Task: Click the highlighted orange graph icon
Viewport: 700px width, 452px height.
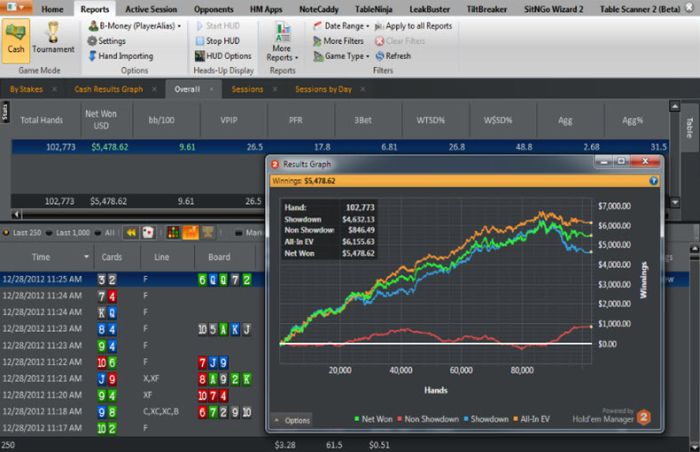Action: (x=191, y=232)
